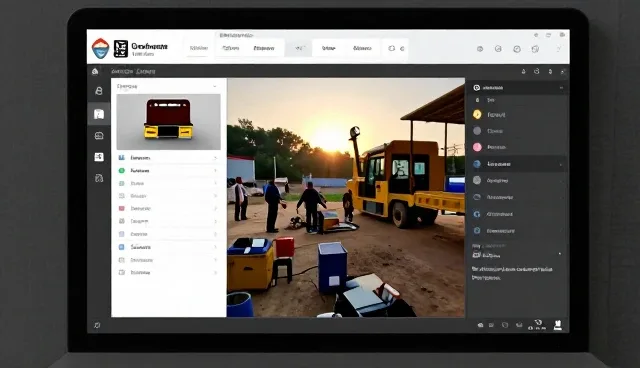Image resolution: width=640 pixels, height=368 pixels.
Task: Open the yellow truck thumbnail preview
Action: pyautogui.click(x=169, y=122)
